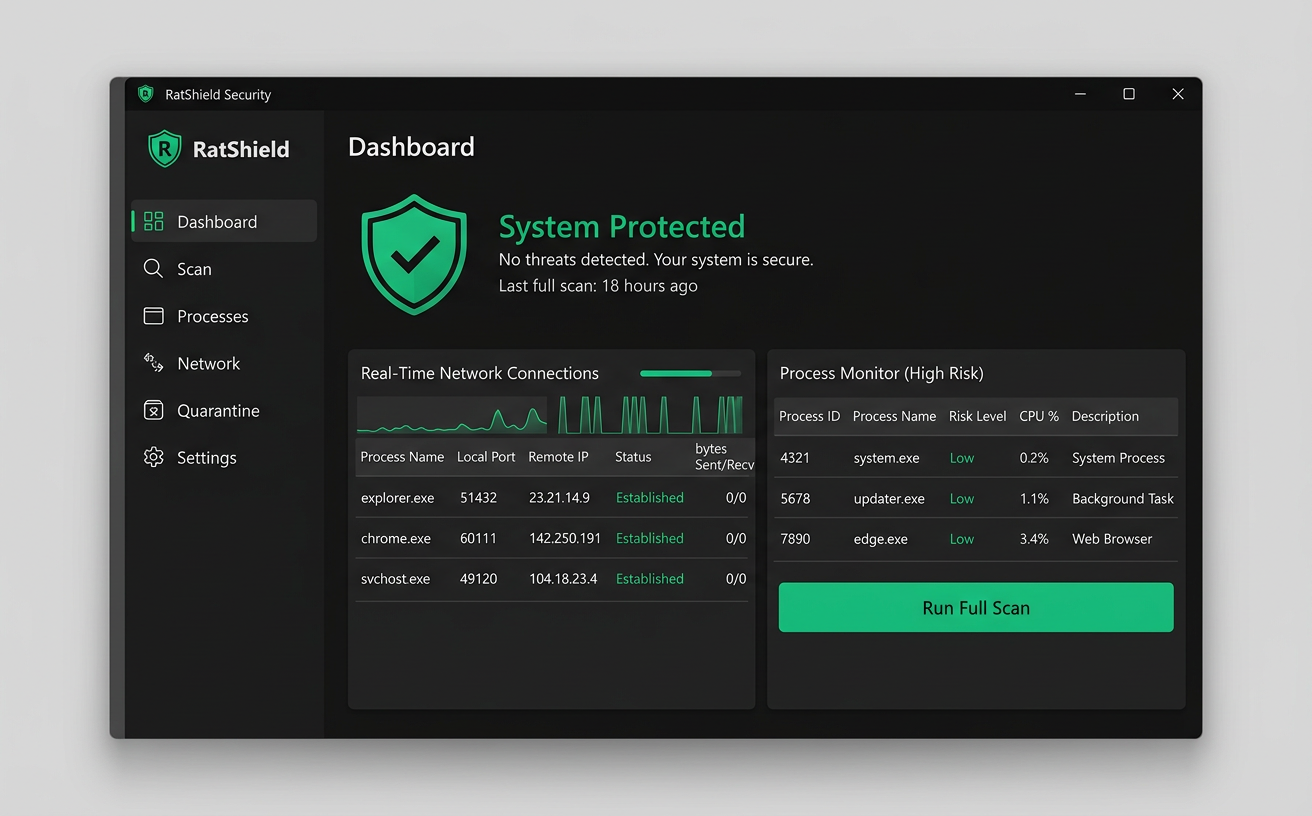Select edge.exe in Process Monitor
The width and height of the screenshot is (1312, 816).
(976, 538)
